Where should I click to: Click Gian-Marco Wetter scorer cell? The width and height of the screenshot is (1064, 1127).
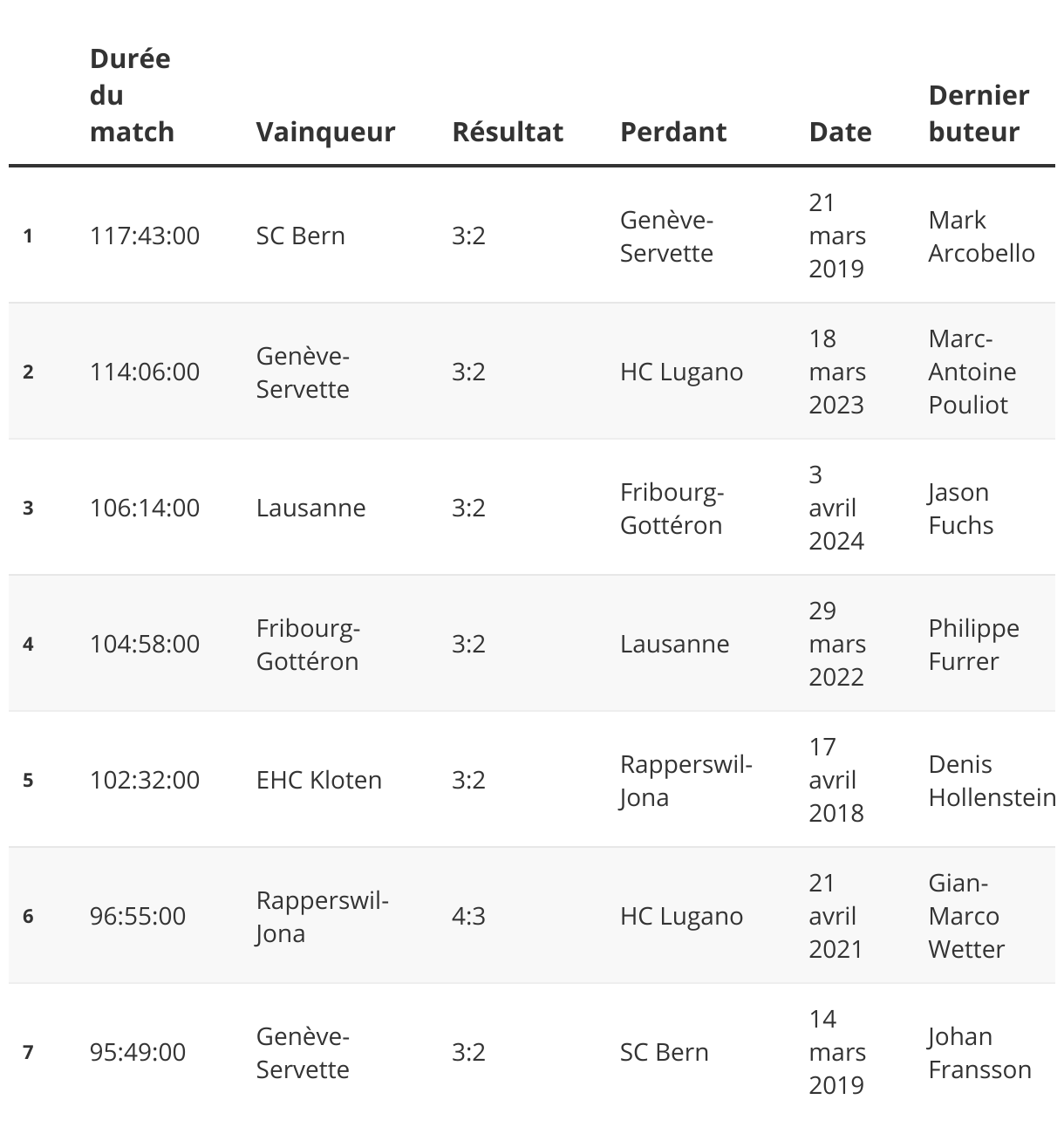966,916
